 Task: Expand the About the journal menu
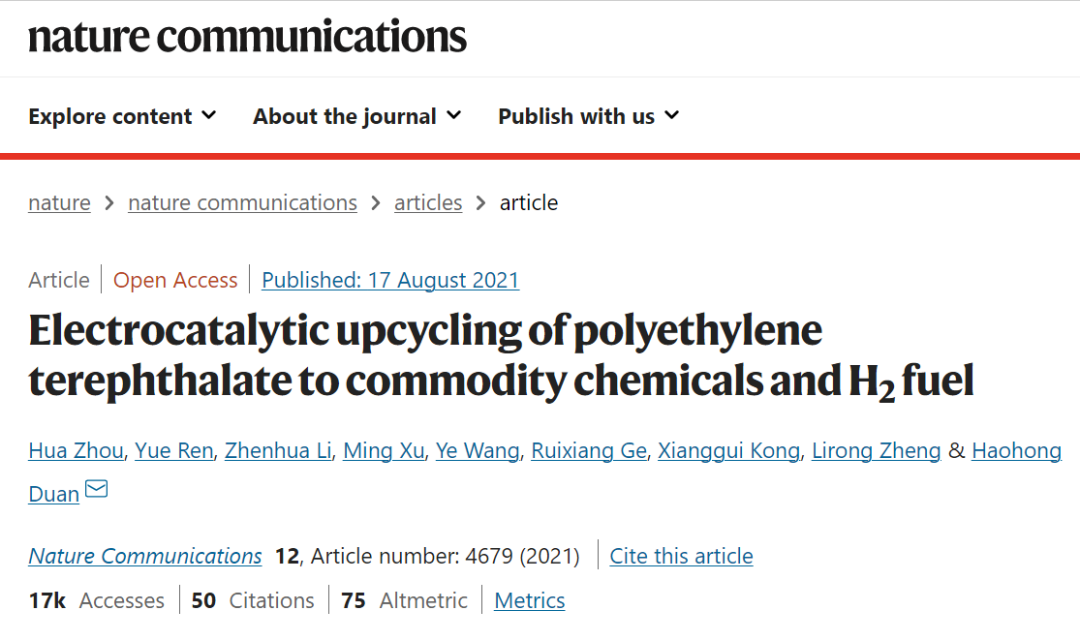point(357,116)
